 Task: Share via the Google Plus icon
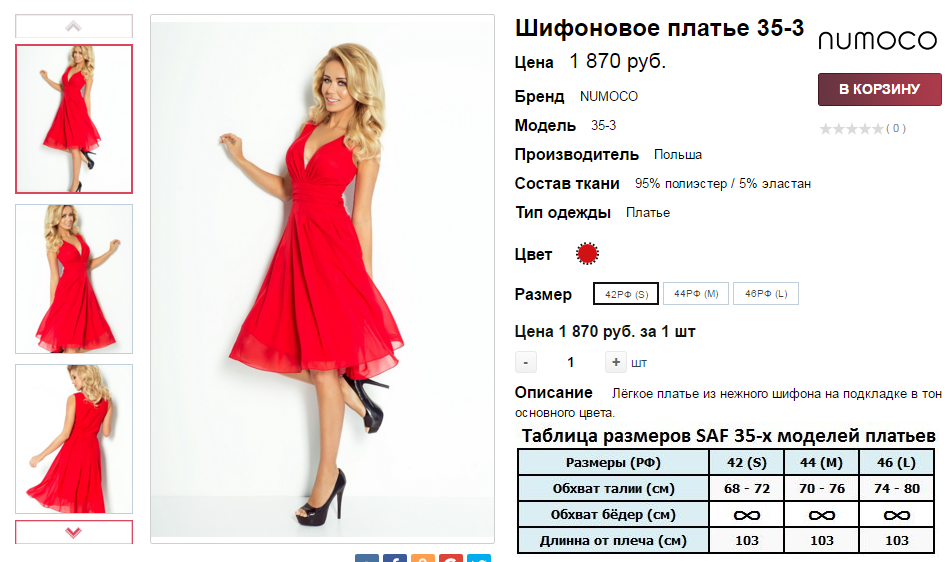pos(451,558)
